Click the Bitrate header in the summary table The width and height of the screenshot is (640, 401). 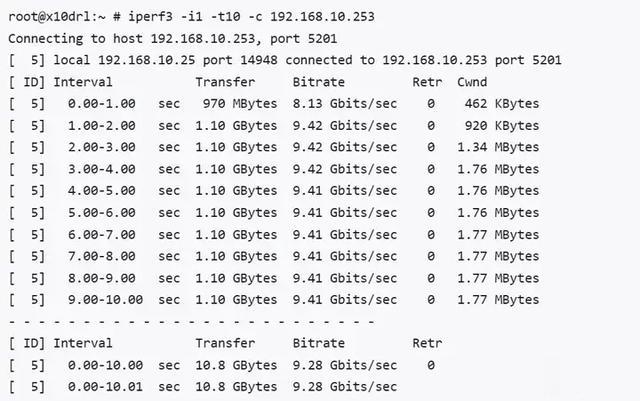click(318, 343)
